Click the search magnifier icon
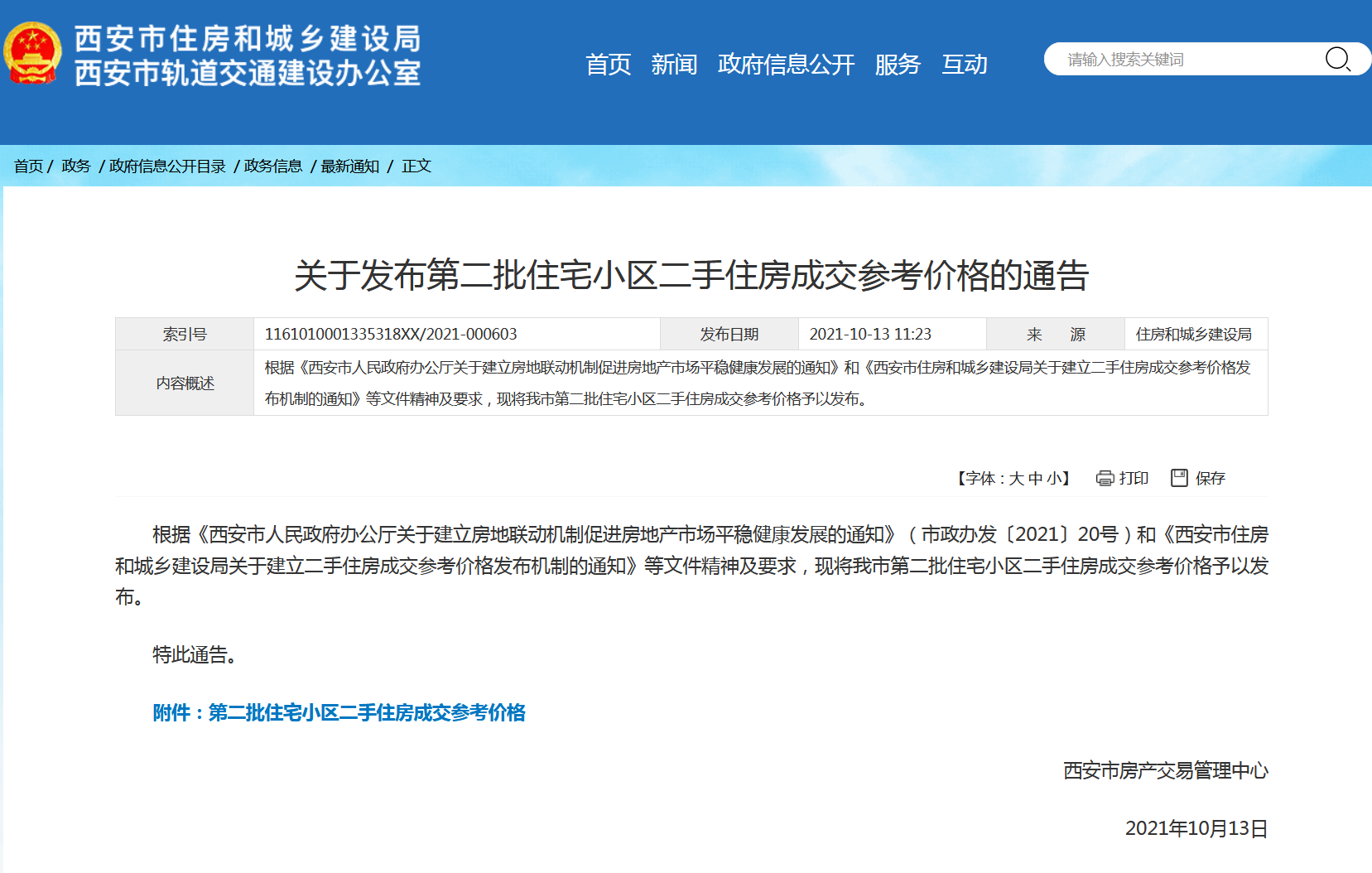This screenshot has height=873, width=1372. [x=1337, y=59]
